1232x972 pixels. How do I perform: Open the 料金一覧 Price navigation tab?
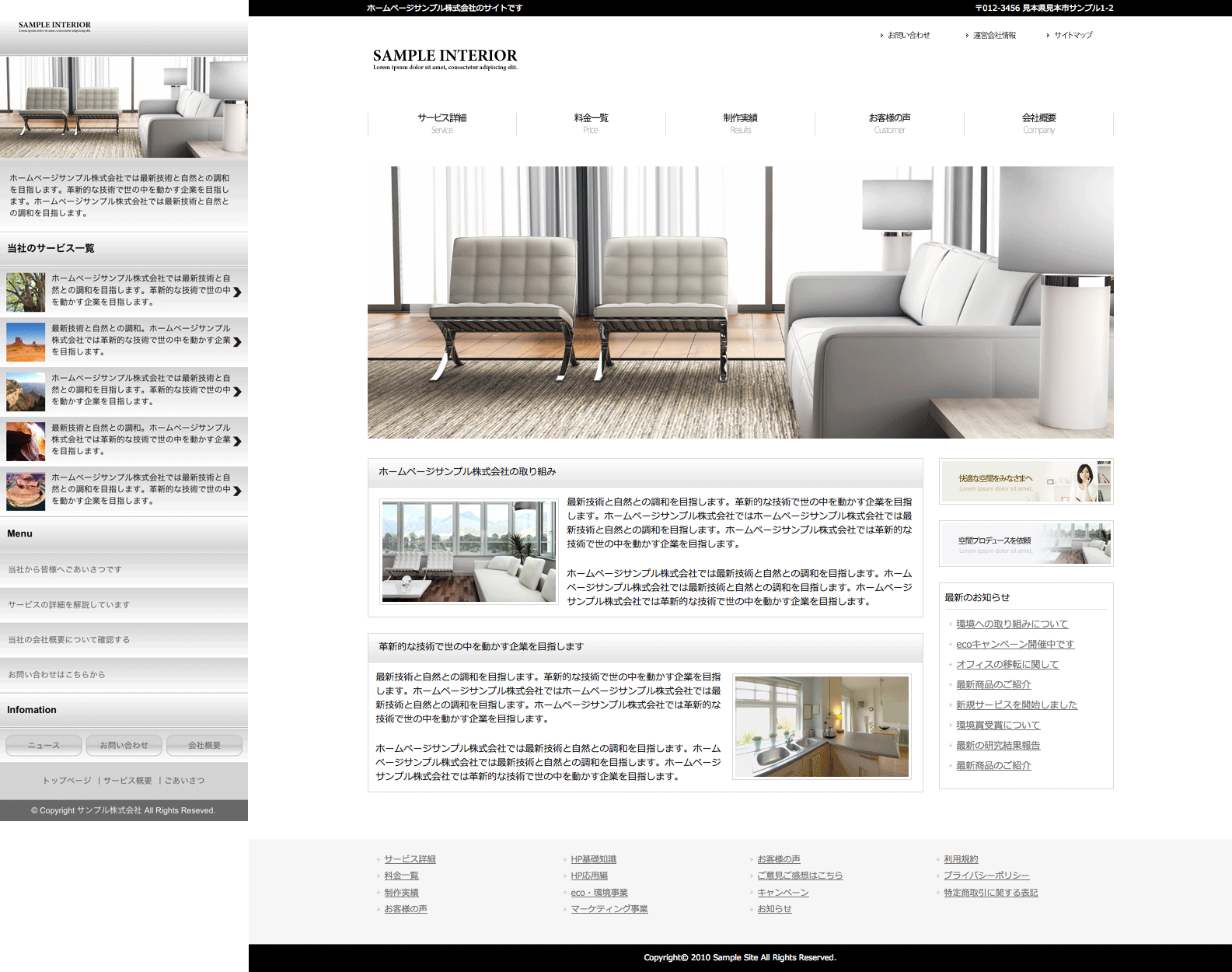(x=591, y=123)
